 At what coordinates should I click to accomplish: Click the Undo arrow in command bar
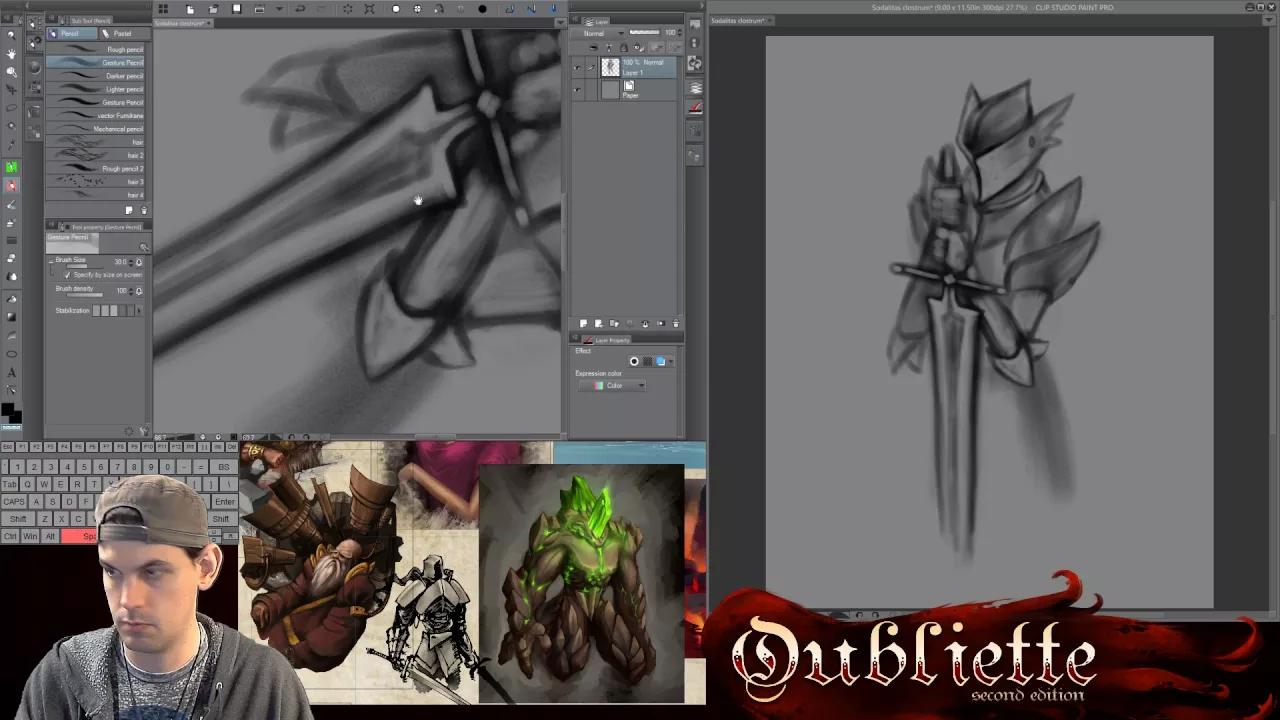tap(300, 9)
